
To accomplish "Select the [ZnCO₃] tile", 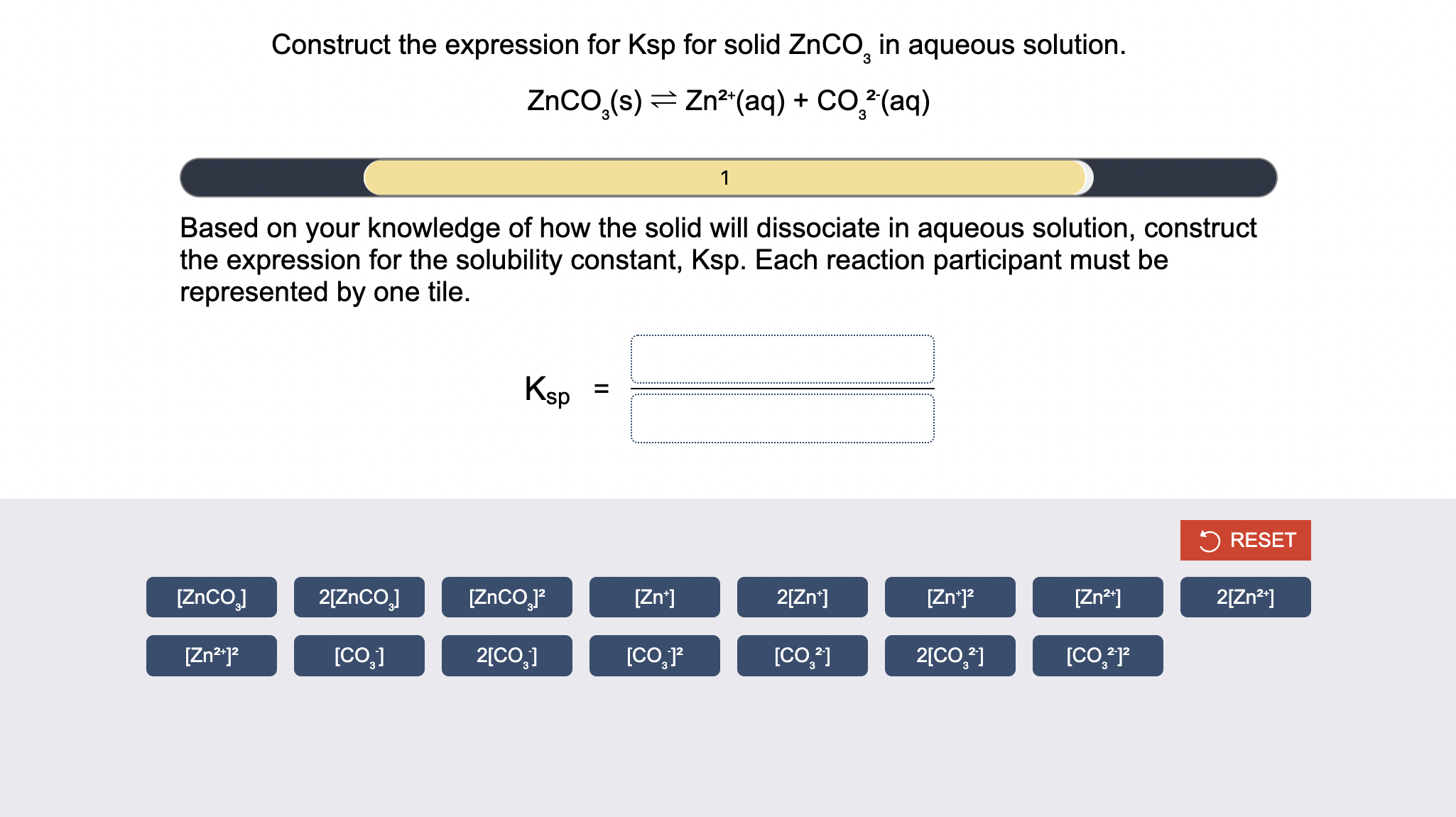I will click(x=210, y=597).
